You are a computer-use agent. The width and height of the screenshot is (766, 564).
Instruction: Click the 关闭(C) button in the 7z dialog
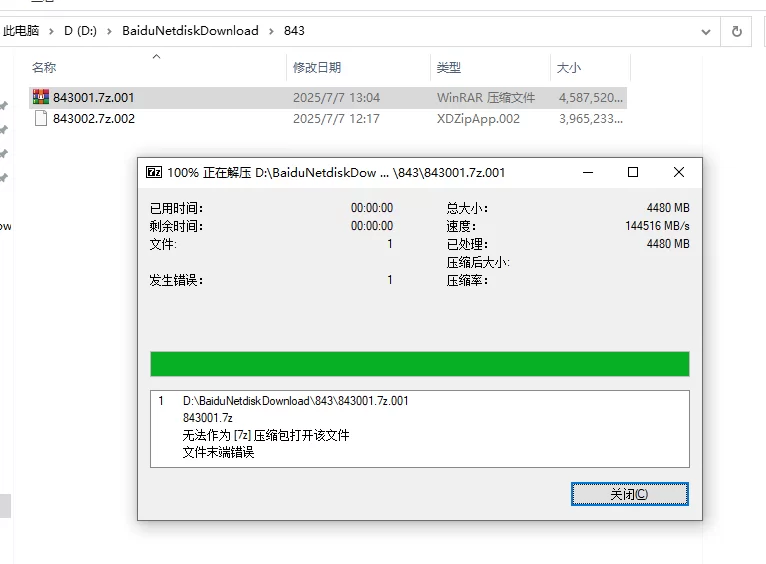630,494
